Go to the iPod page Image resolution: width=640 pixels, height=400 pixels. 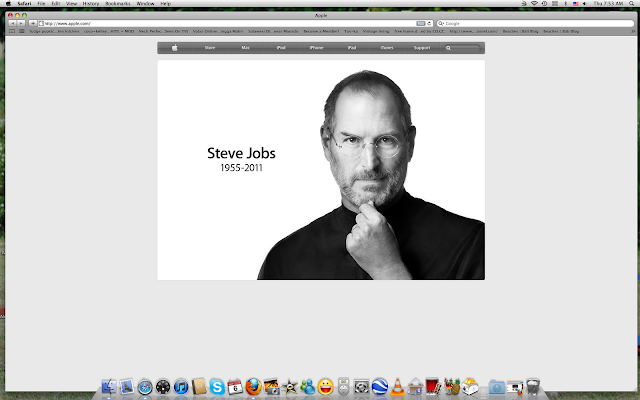(x=281, y=48)
